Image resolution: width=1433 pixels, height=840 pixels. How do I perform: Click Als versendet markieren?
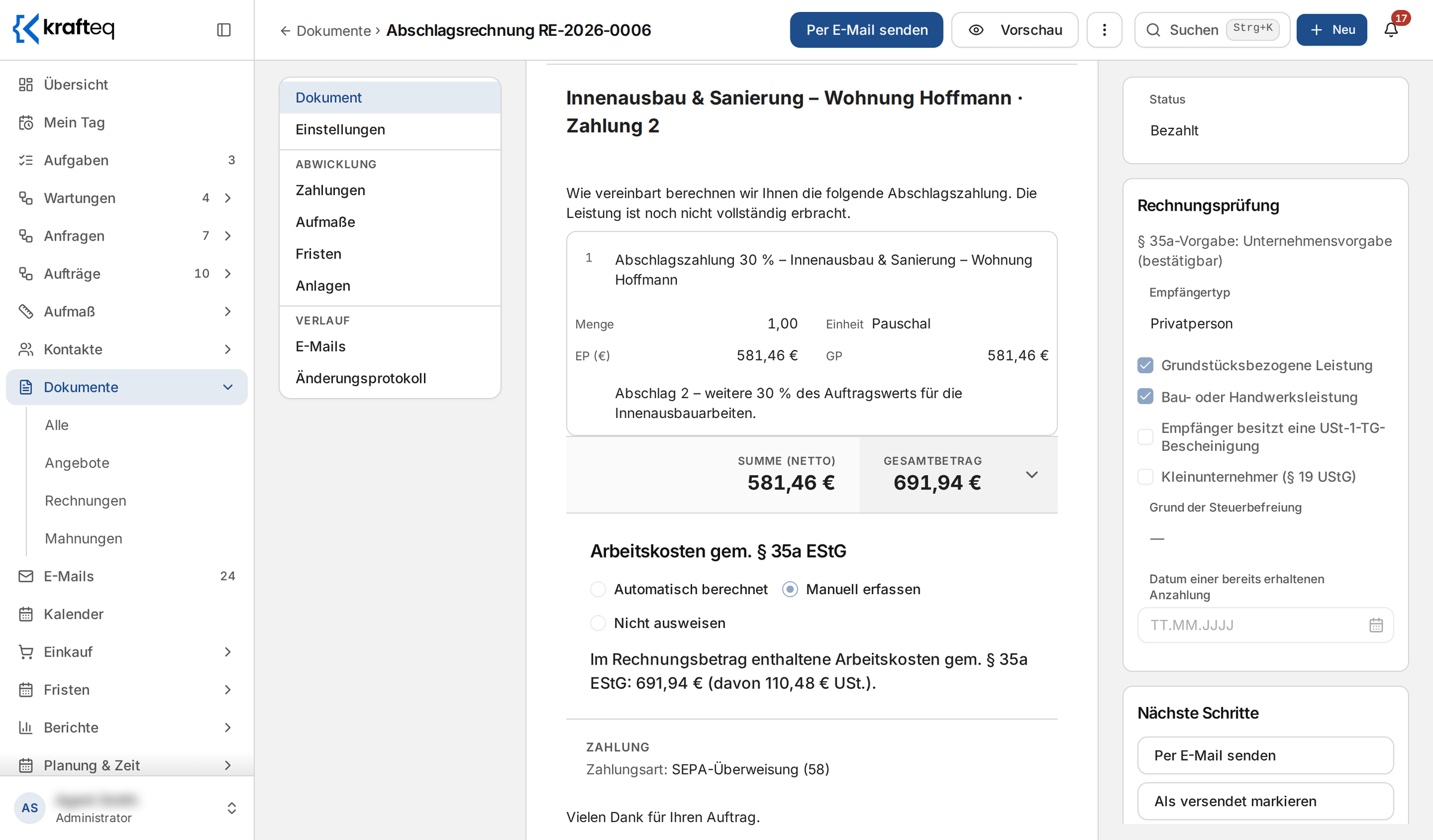click(x=1265, y=801)
